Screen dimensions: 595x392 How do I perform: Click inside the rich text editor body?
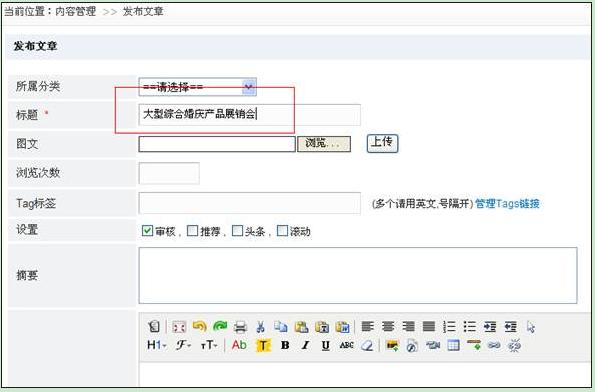tap(364, 374)
